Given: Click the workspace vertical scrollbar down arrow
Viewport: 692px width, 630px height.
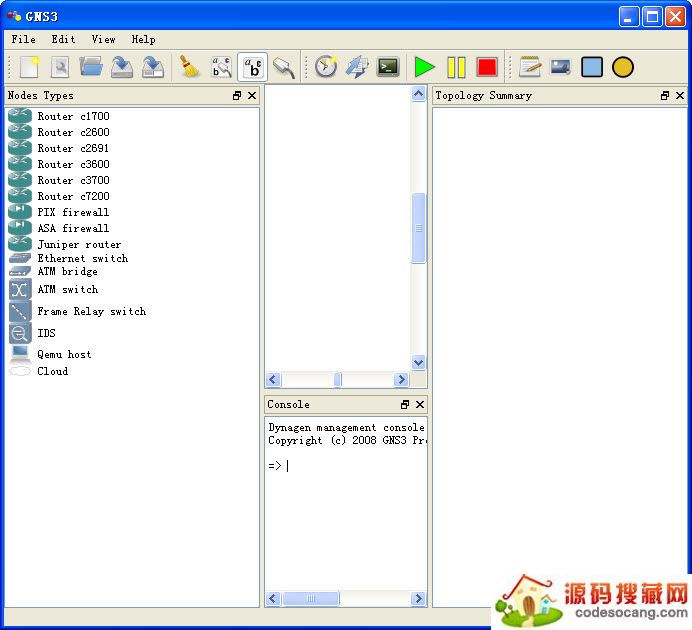Looking at the screenshot, I should 419,363.
